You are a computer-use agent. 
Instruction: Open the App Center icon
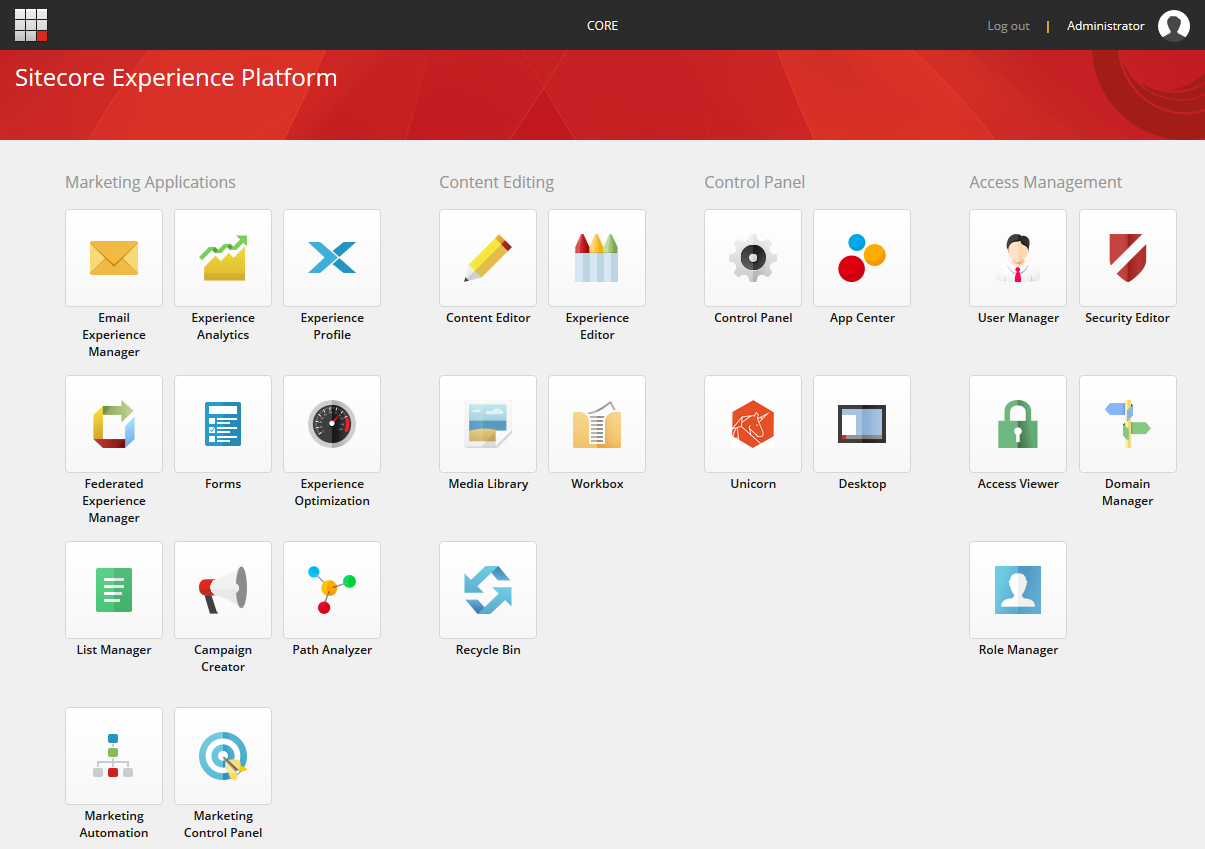(862, 258)
